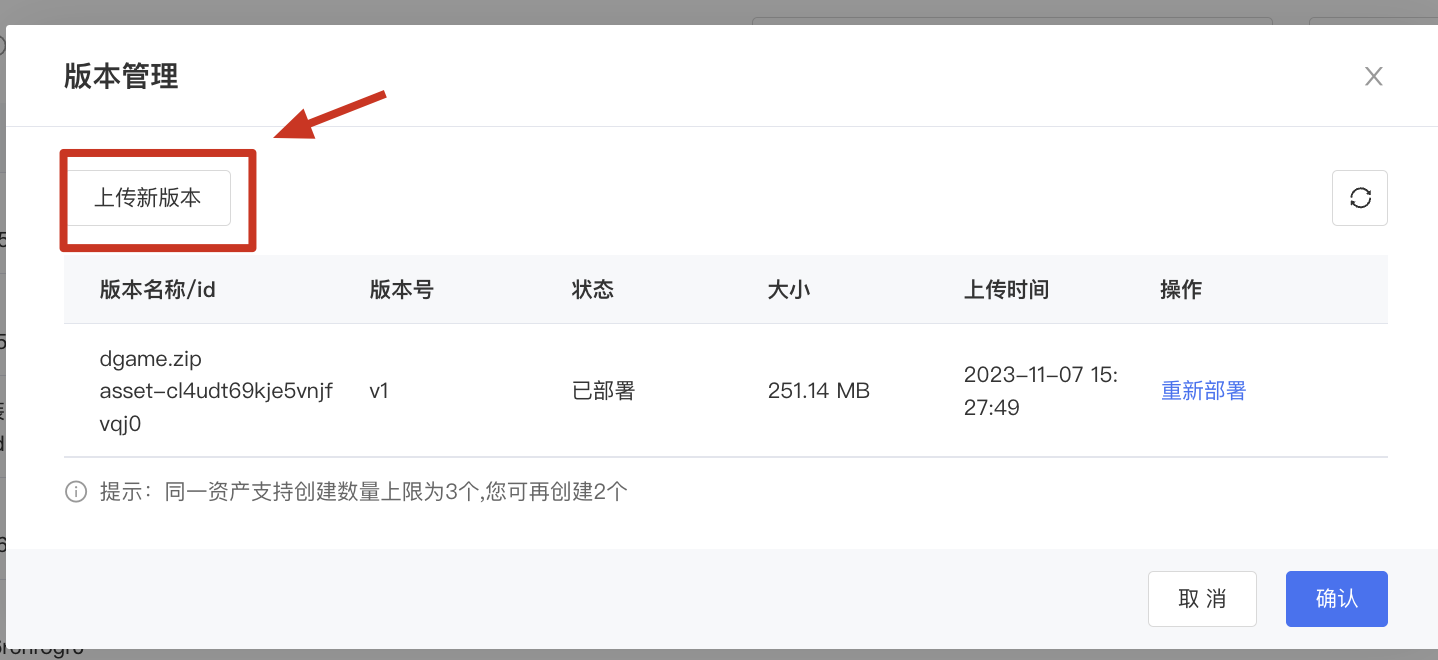Screen dimensions: 1438x660
Task: Click the 状态 column header
Action: click(x=592, y=290)
